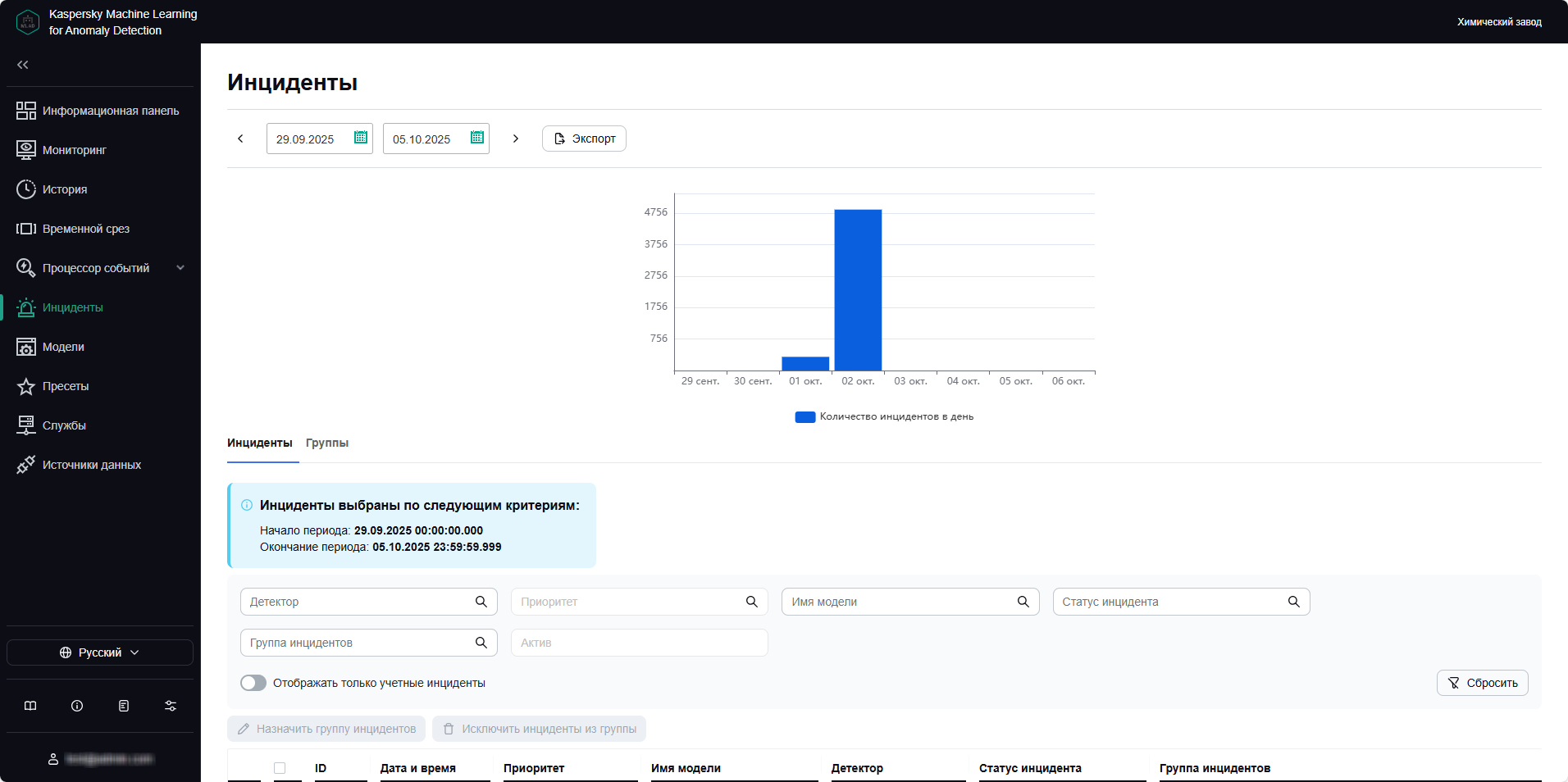Go to next period arrow

pyautogui.click(x=516, y=139)
